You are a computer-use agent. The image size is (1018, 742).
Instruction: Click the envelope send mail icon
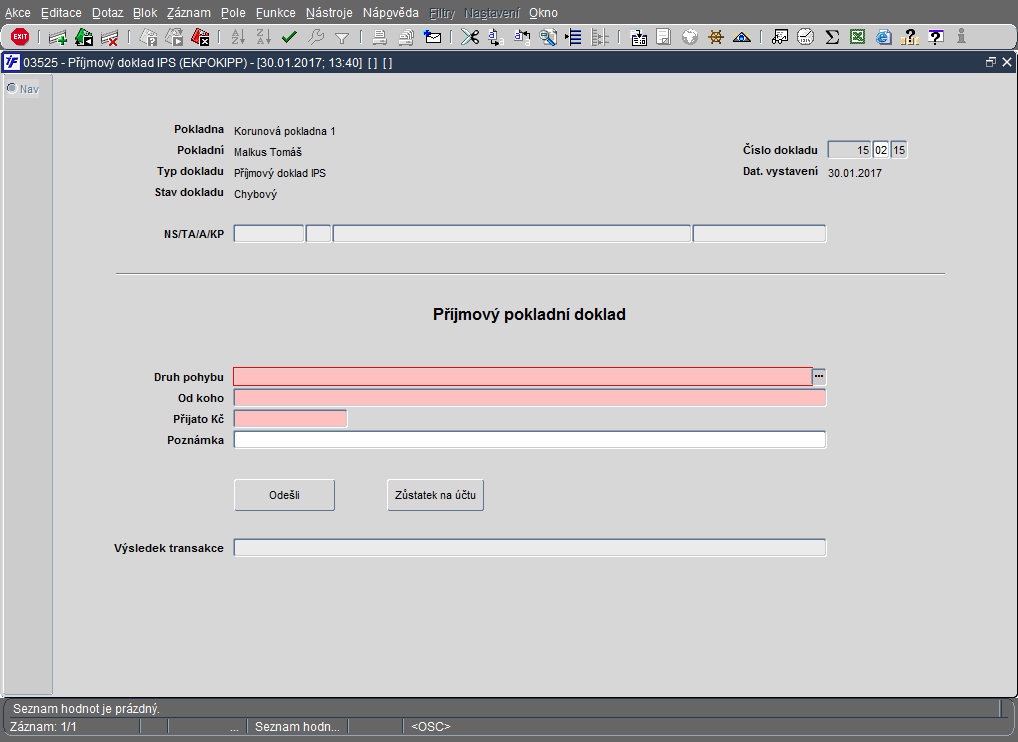tap(432, 38)
